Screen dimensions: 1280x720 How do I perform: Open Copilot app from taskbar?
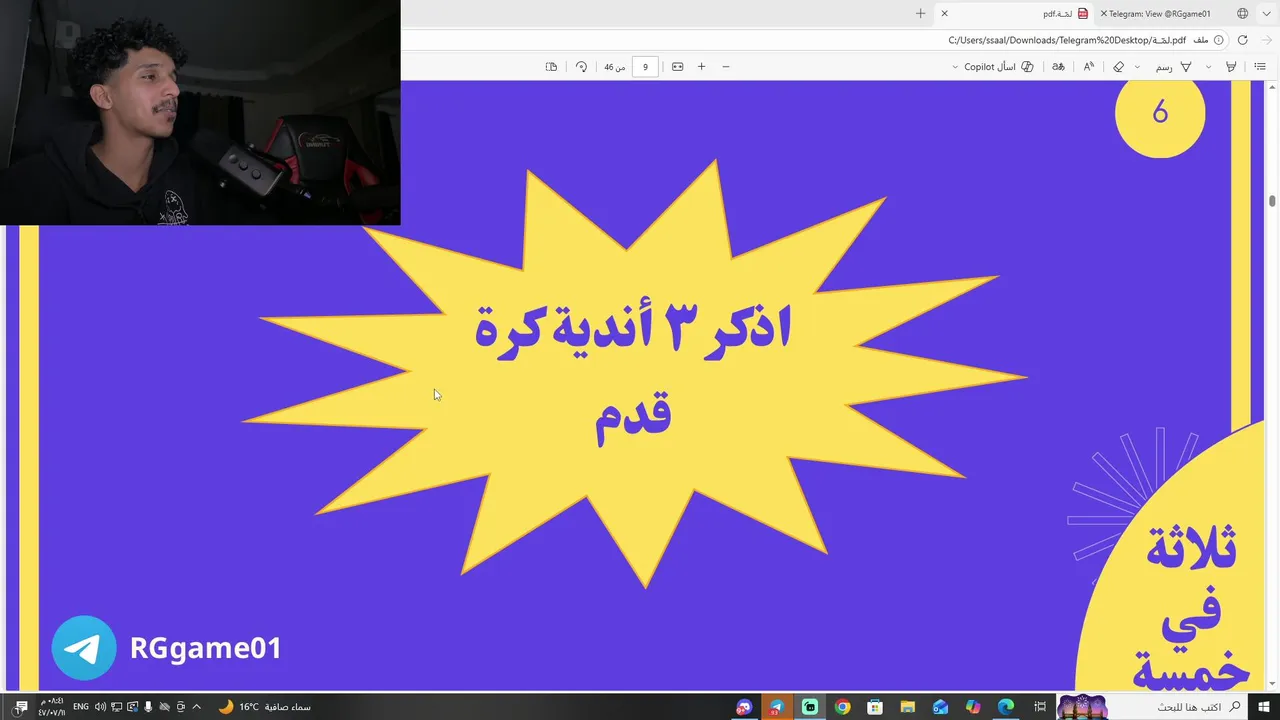973,707
